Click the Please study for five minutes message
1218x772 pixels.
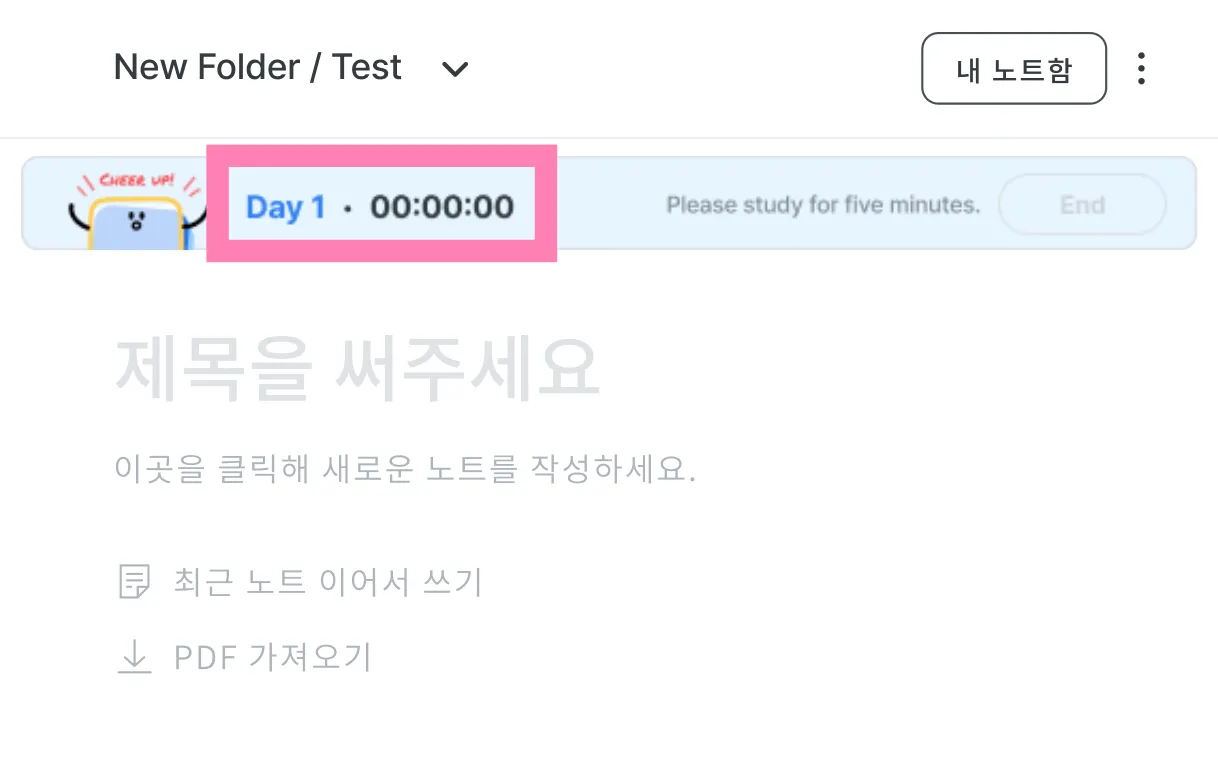822,206
